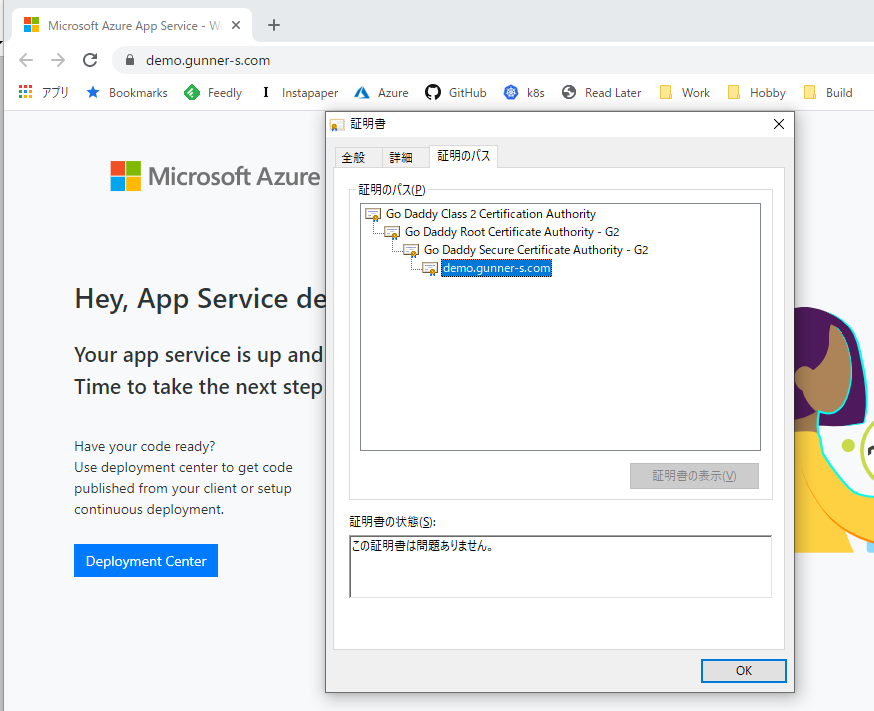Select Go Daddy Root Certificate Authority - G2
The image size is (874, 711).
(512, 232)
